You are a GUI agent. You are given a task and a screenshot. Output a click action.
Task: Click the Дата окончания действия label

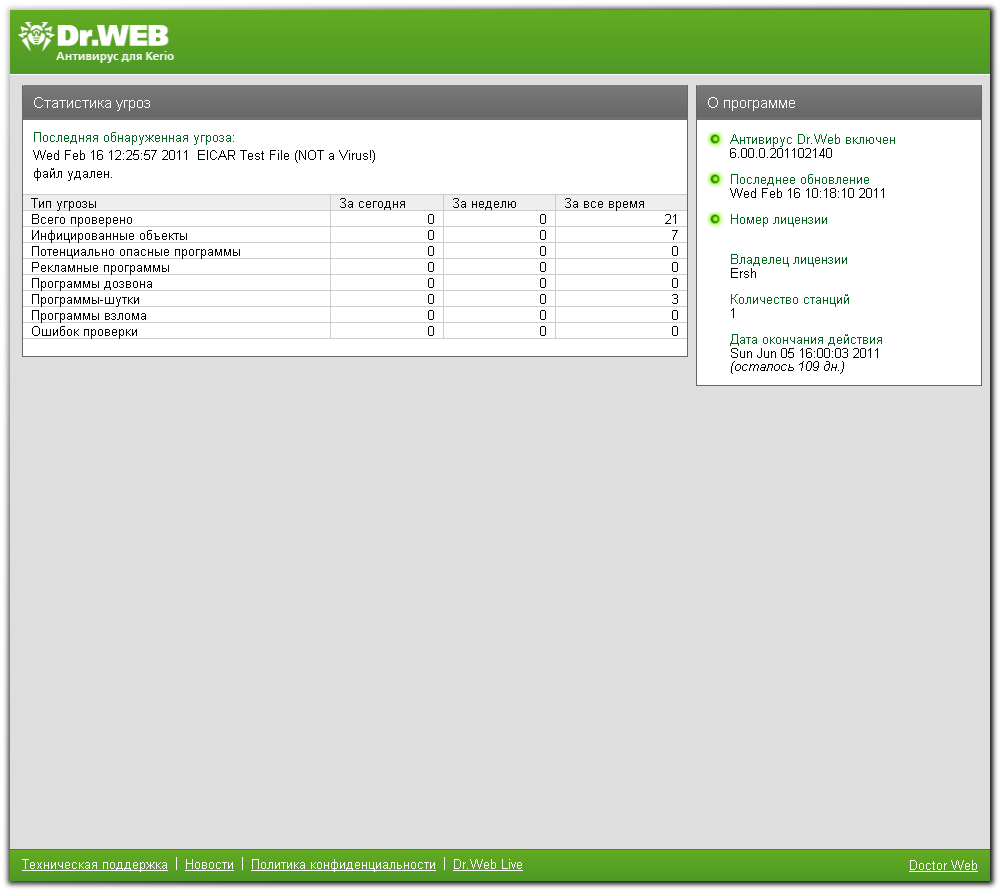pyautogui.click(x=806, y=339)
